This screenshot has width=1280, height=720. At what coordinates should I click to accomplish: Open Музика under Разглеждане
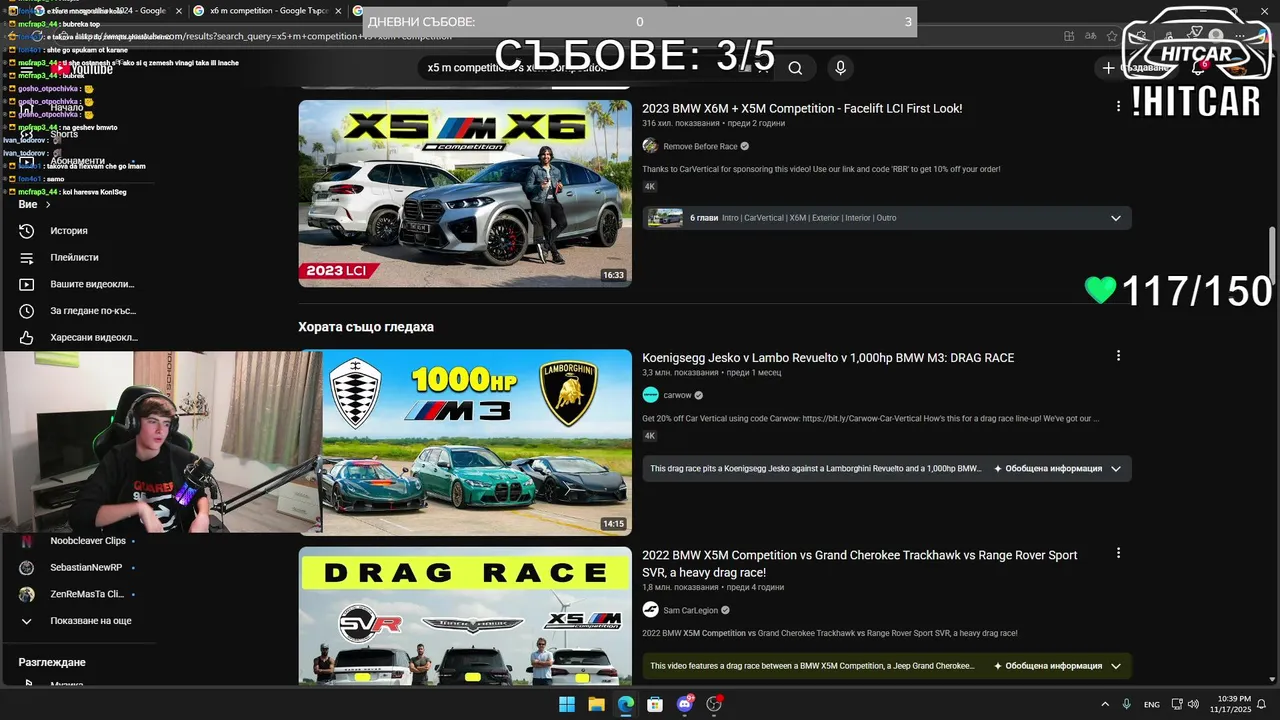(x=67, y=684)
